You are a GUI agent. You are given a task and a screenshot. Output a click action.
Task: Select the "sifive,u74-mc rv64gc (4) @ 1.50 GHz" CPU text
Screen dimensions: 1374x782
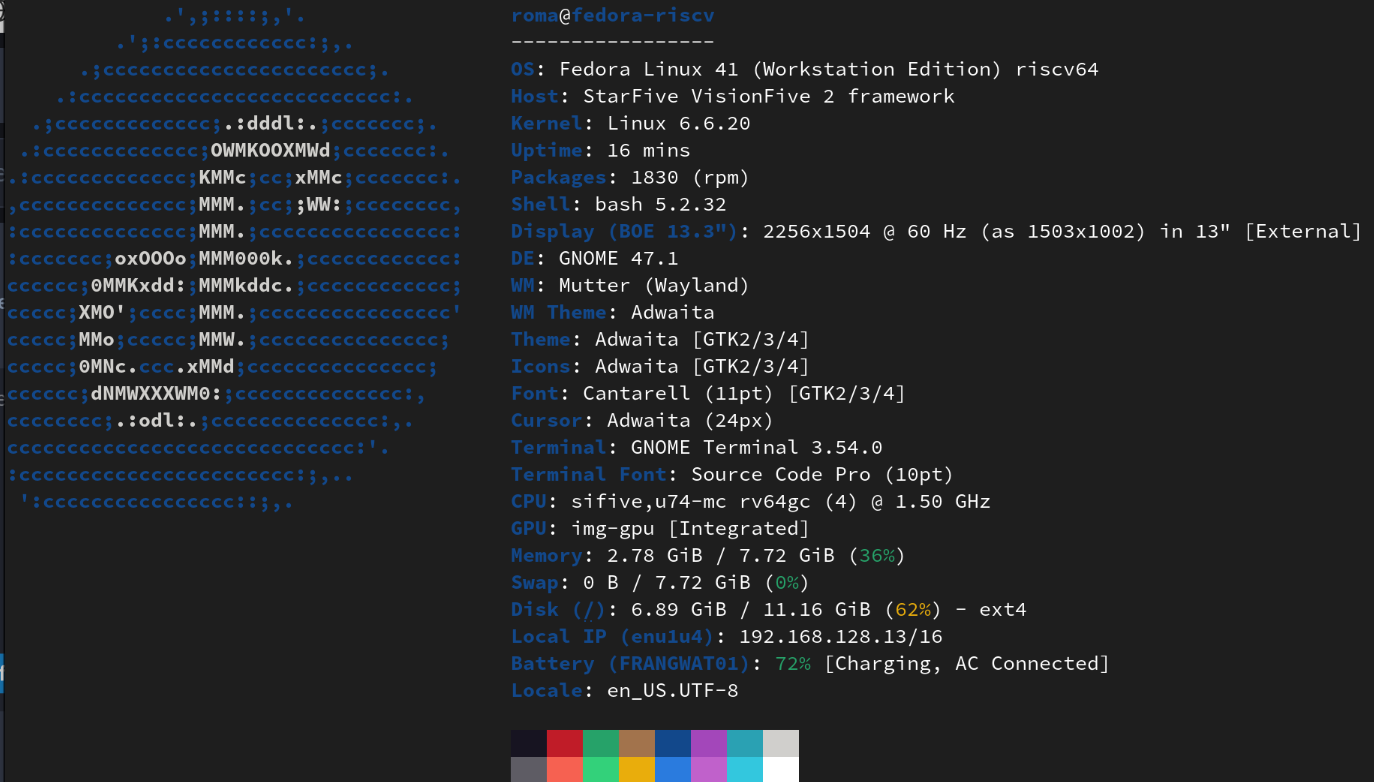click(781, 501)
